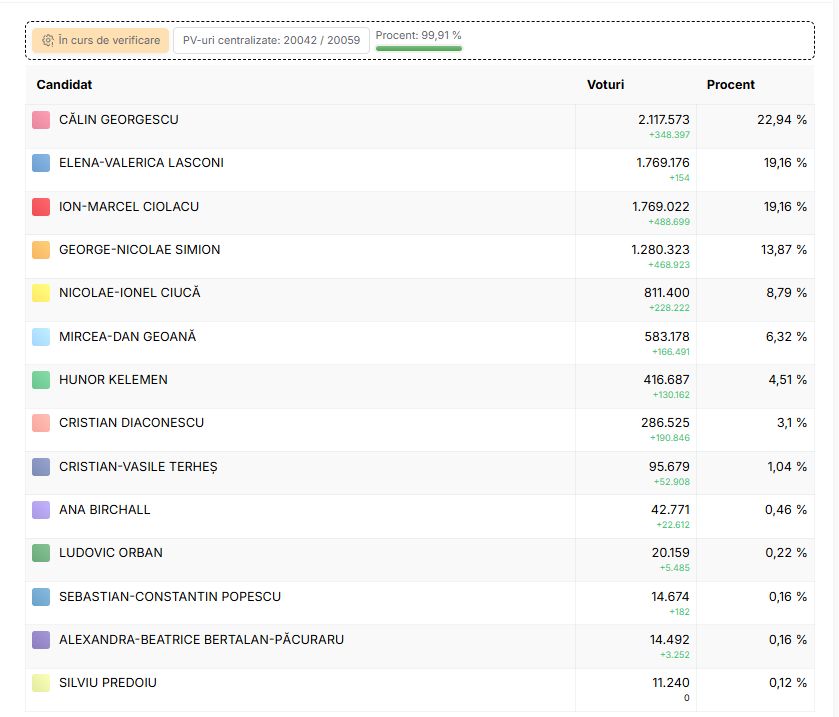Click the green swatch beside Ludovic Orban
This screenshot has height=717, width=839.
pos(41,553)
